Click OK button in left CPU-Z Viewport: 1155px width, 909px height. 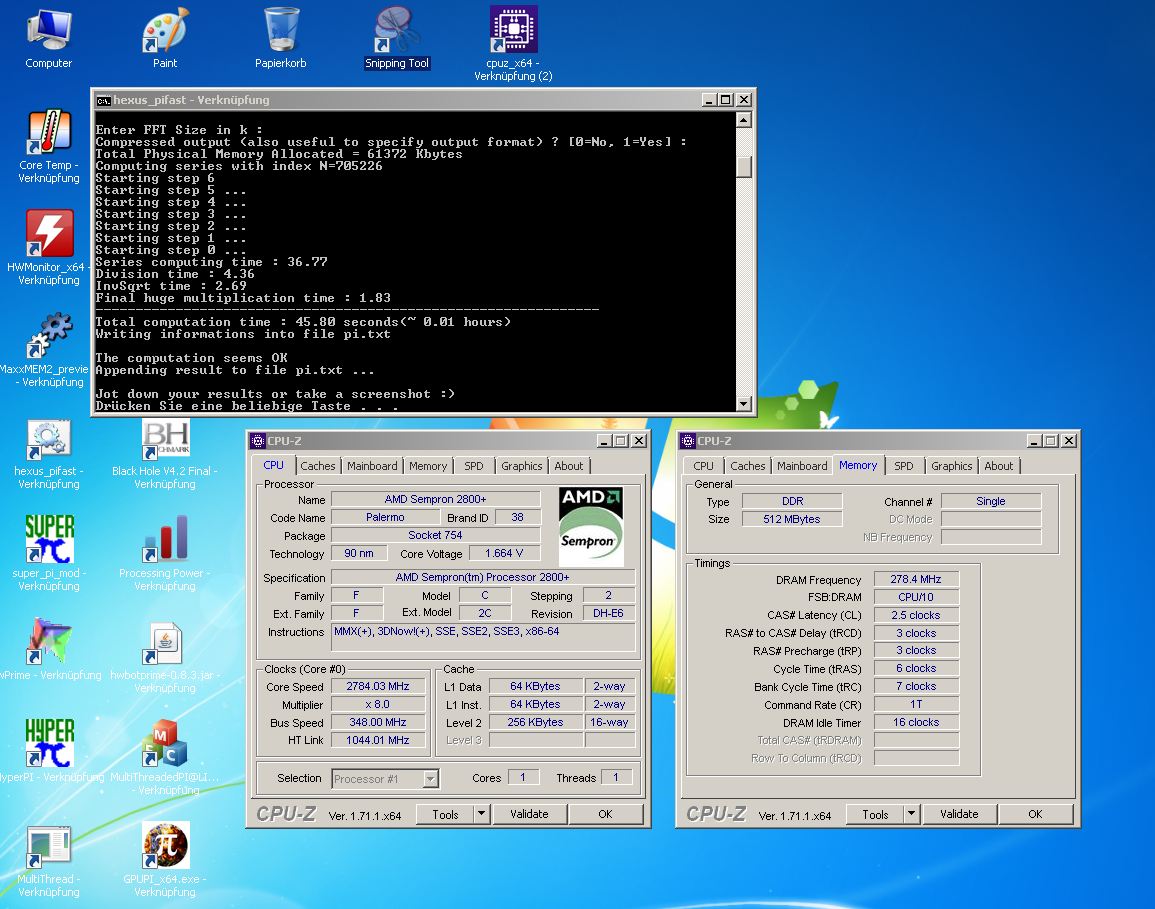(605, 814)
